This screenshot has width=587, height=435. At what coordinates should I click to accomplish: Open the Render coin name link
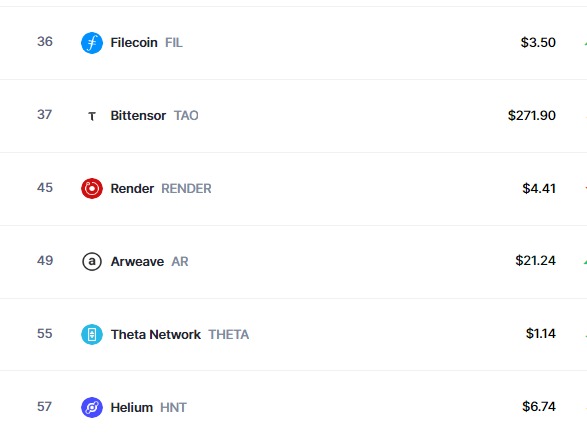tap(132, 189)
